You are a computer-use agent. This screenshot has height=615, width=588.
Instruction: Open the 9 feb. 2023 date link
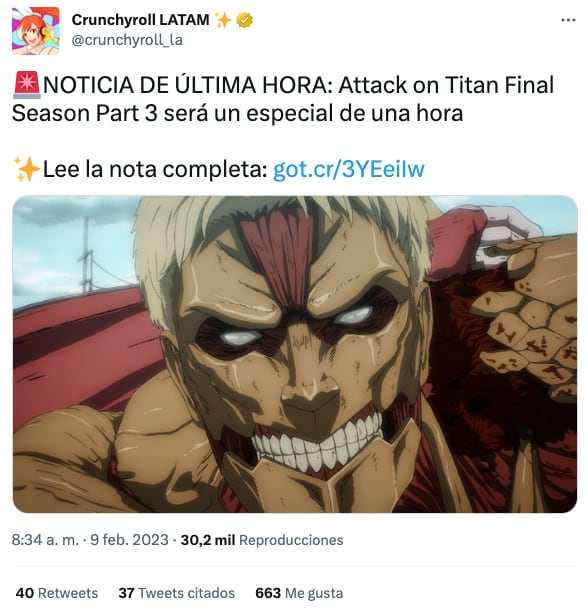[x=129, y=540]
